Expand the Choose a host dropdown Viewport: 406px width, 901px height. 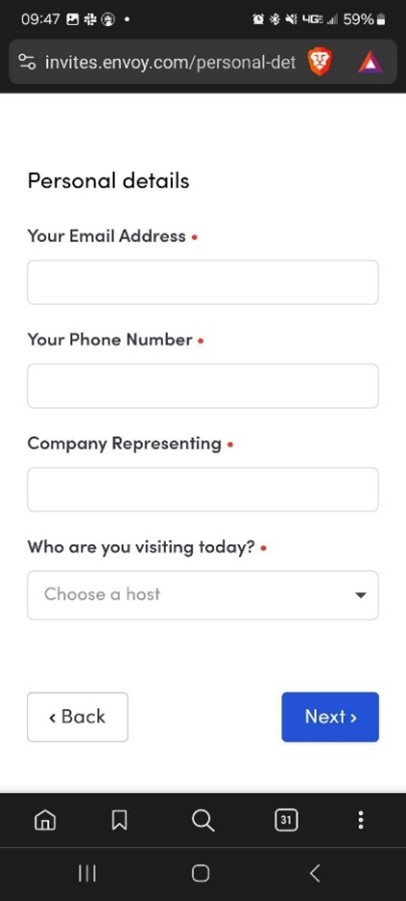point(203,595)
